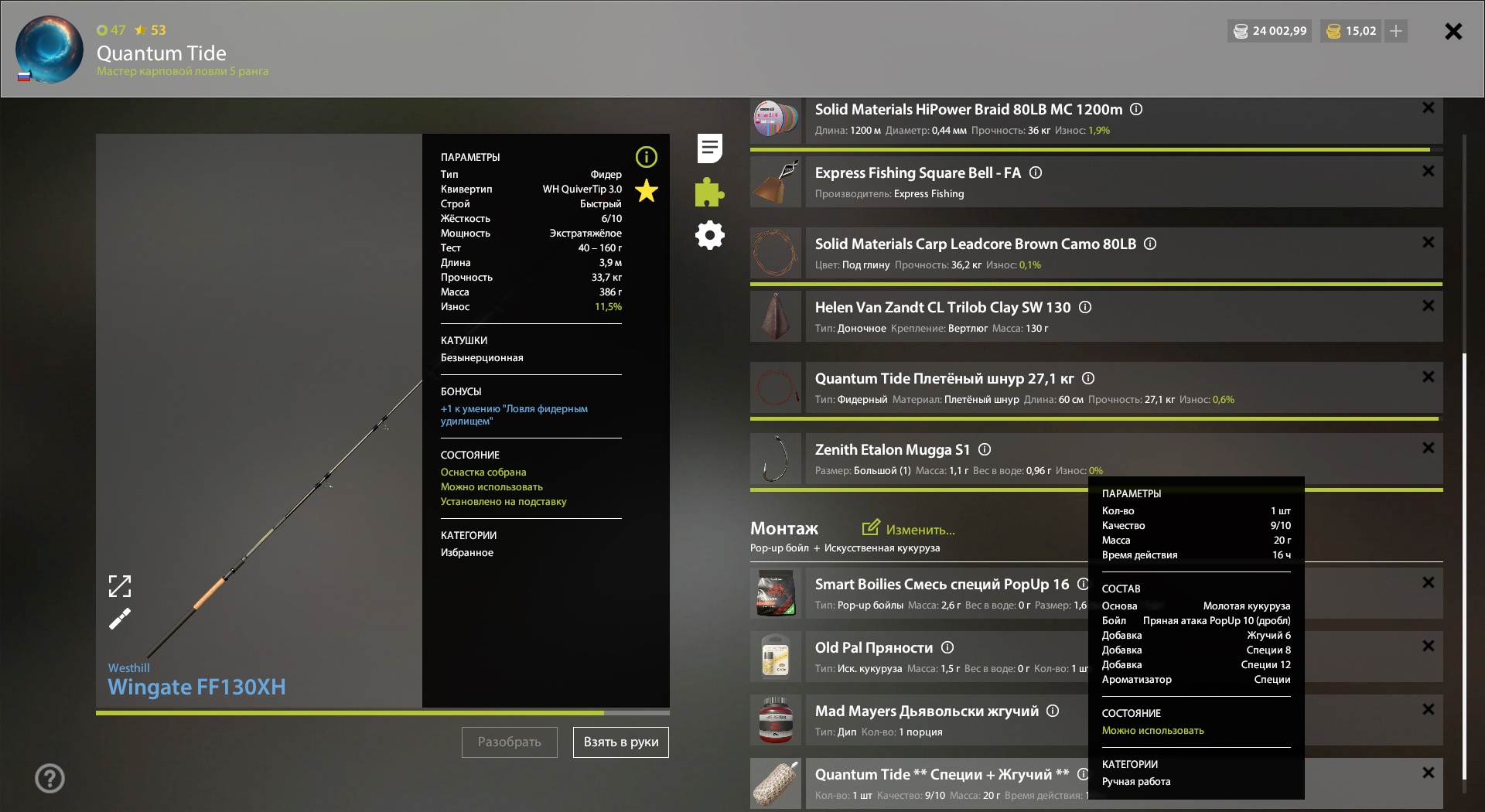The width and height of the screenshot is (1485, 812).
Task: Open info for Mad Mayers Дьявольски жгучий
Action: tap(1053, 711)
